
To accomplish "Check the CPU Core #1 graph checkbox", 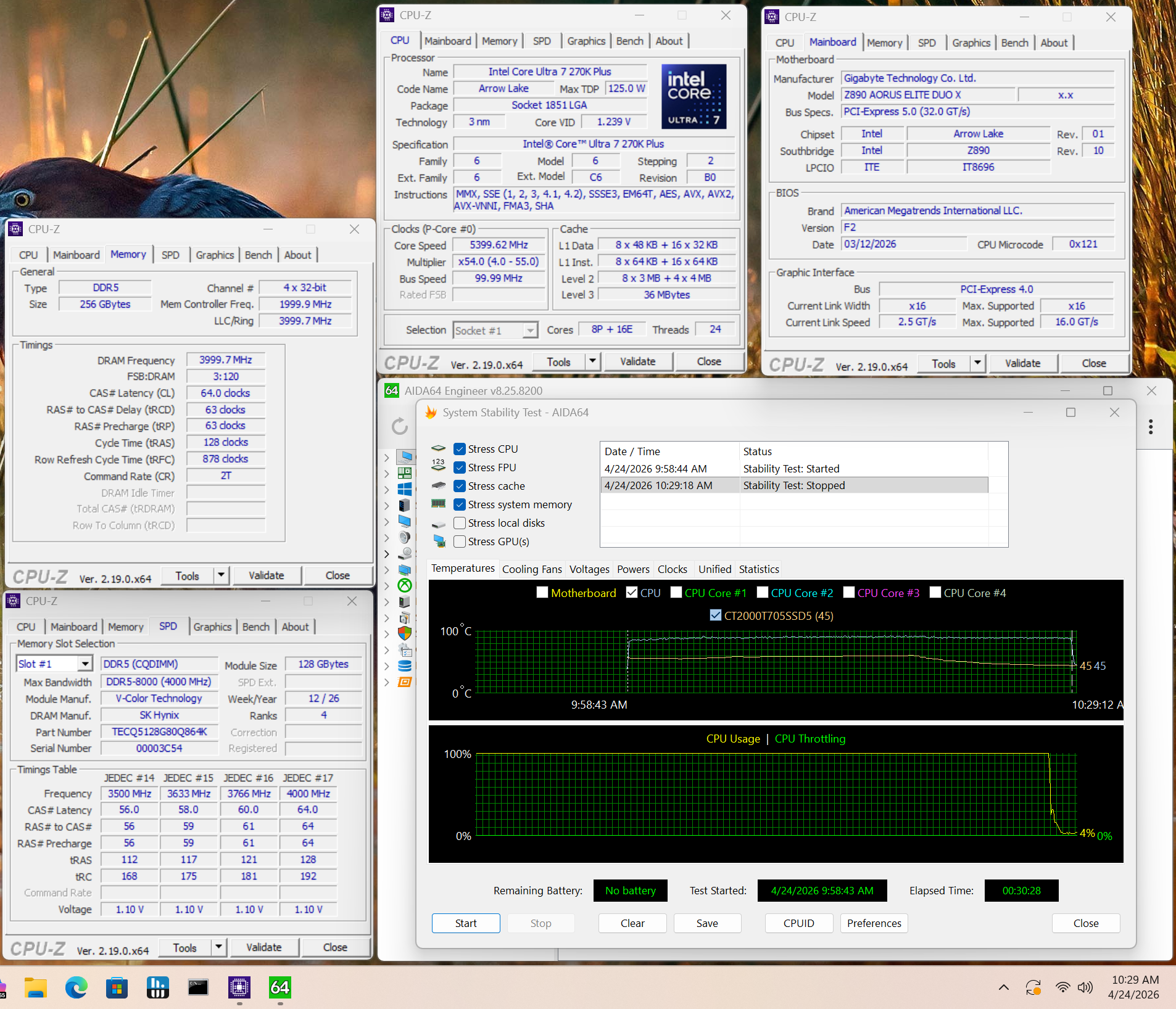I will point(676,592).
